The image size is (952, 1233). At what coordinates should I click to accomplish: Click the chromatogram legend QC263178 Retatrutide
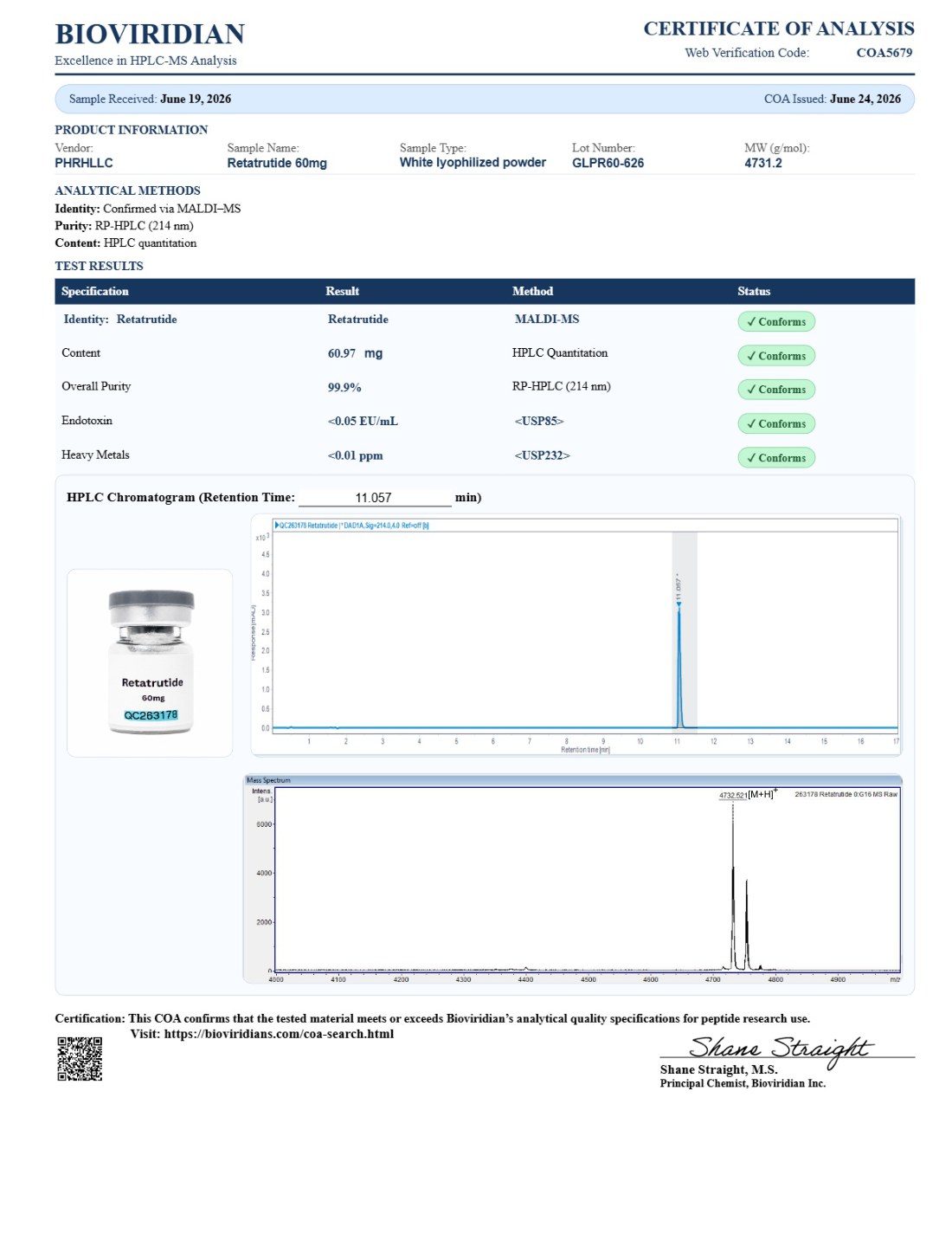tap(351, 526)
